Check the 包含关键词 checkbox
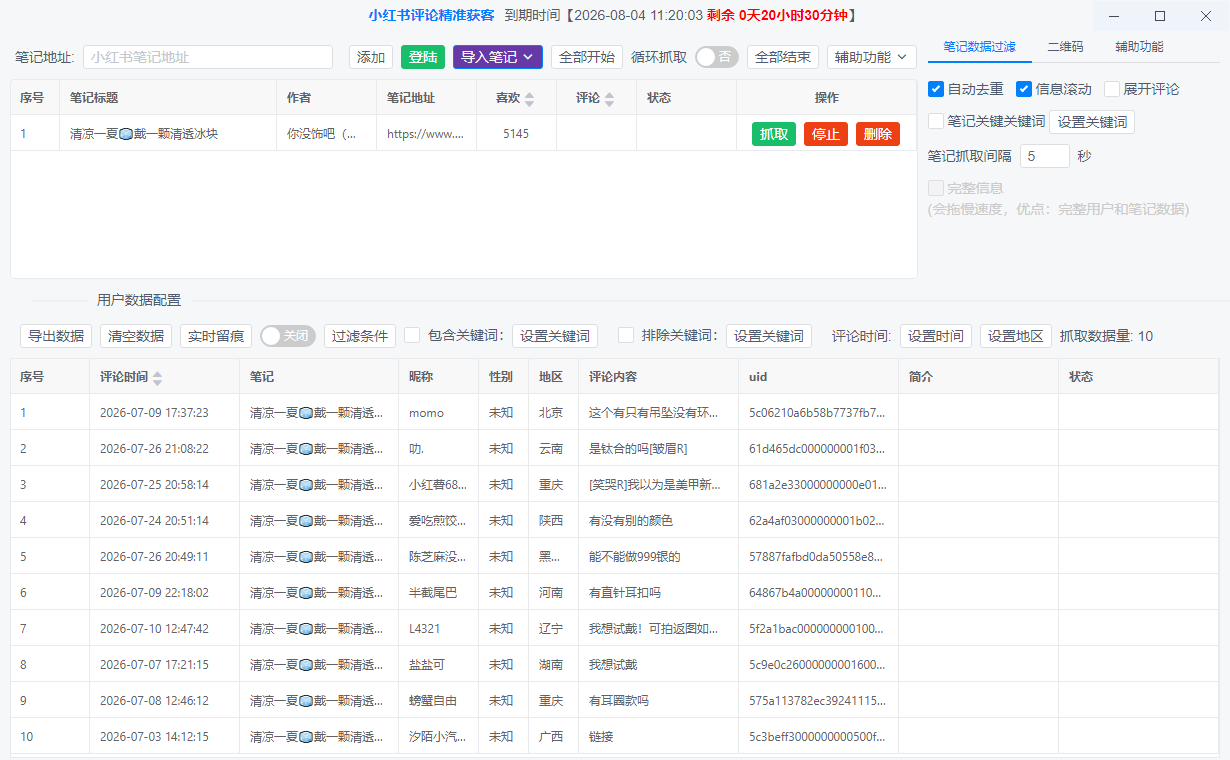This screenshot has height=760, width=1230. [x=412, y=335]
